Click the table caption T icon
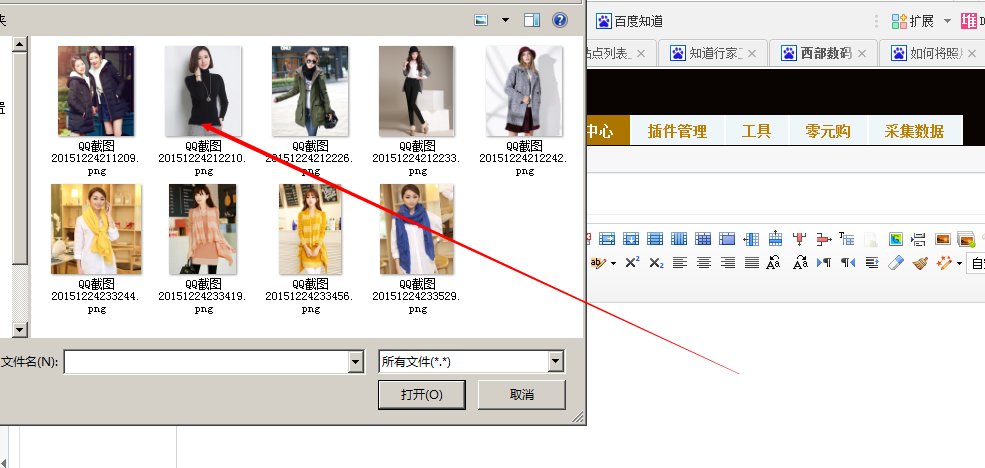The image size is (985, 468). [x=846, y=238]
